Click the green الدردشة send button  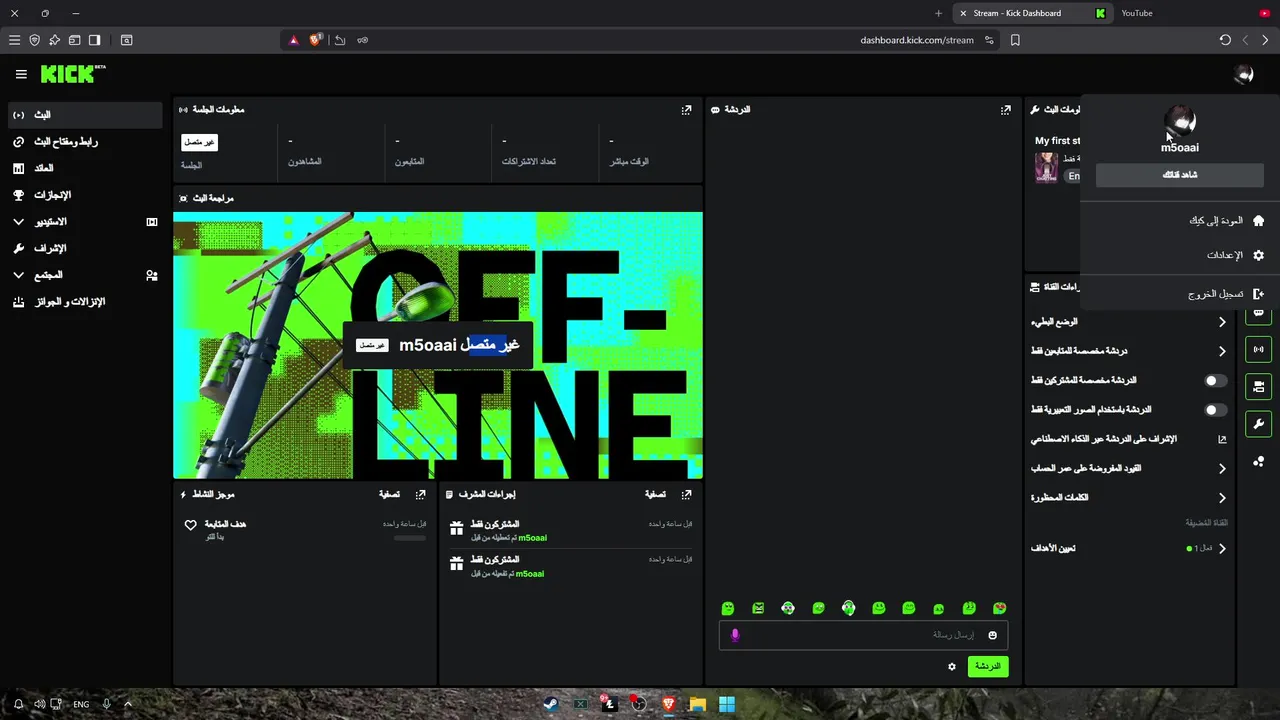pyautogui.click(x=987, y=666)
